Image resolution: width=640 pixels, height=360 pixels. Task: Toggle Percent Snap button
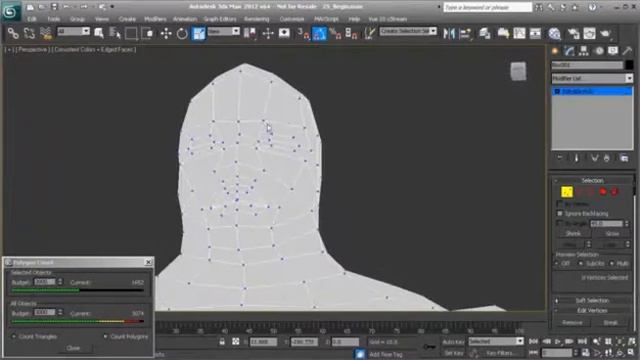336,33
